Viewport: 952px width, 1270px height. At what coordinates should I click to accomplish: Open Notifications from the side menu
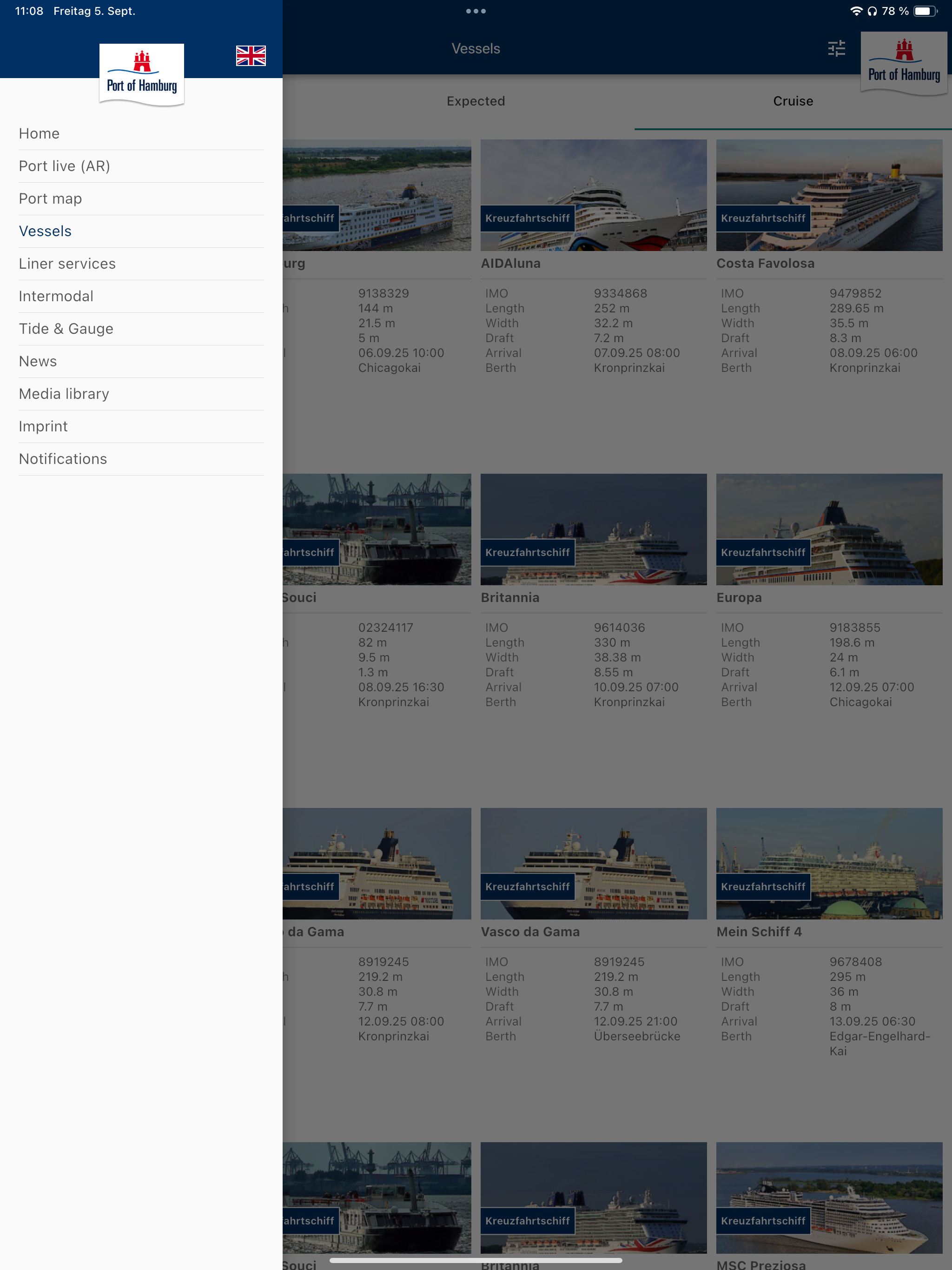point(141,459)
